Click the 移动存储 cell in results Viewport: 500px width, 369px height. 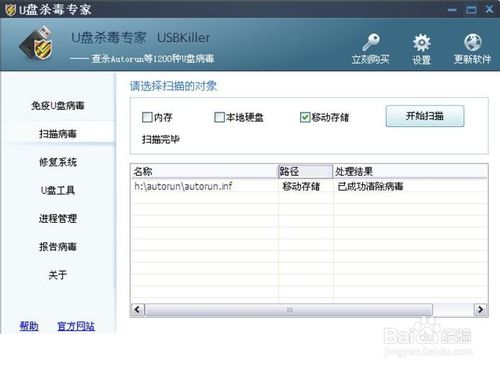[301, 186]
